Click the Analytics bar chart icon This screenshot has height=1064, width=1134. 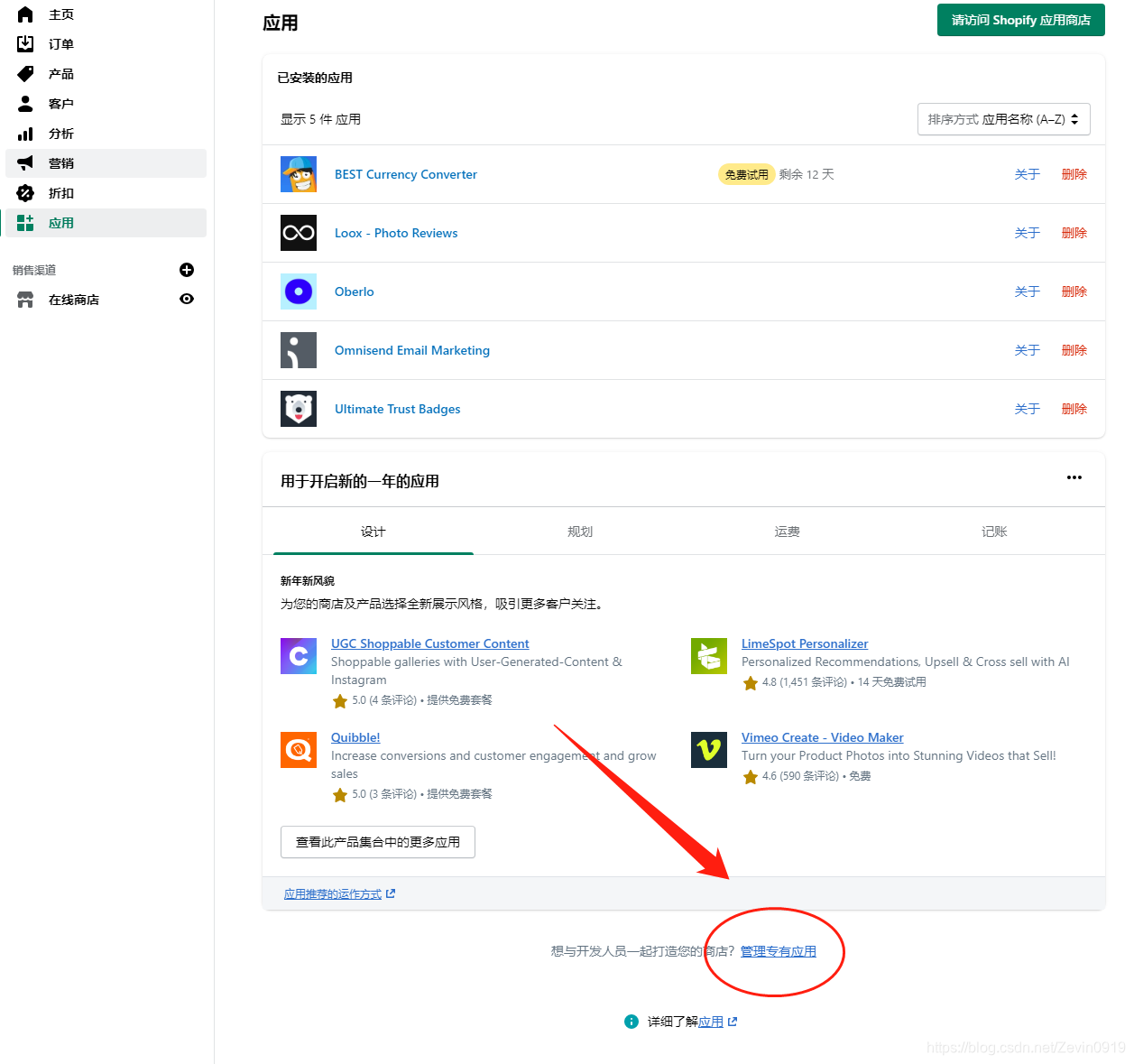click(x=25, y=134)
